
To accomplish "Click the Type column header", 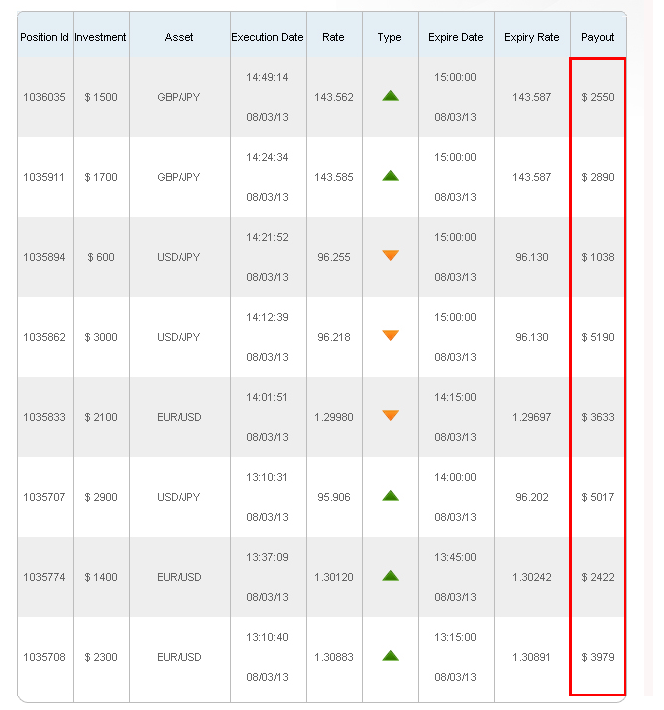I will pos(390,37).
